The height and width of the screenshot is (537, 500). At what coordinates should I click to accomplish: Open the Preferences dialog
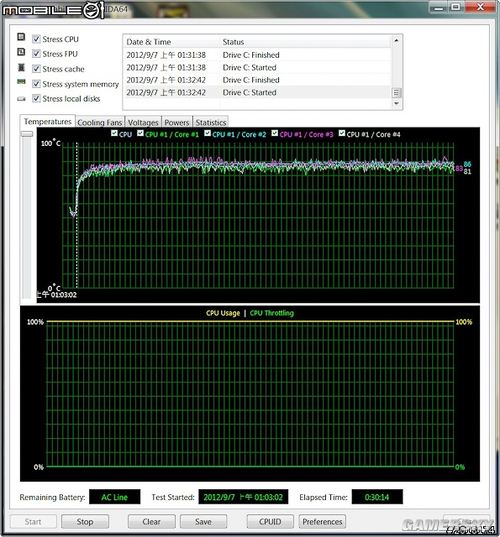[322, 522]
